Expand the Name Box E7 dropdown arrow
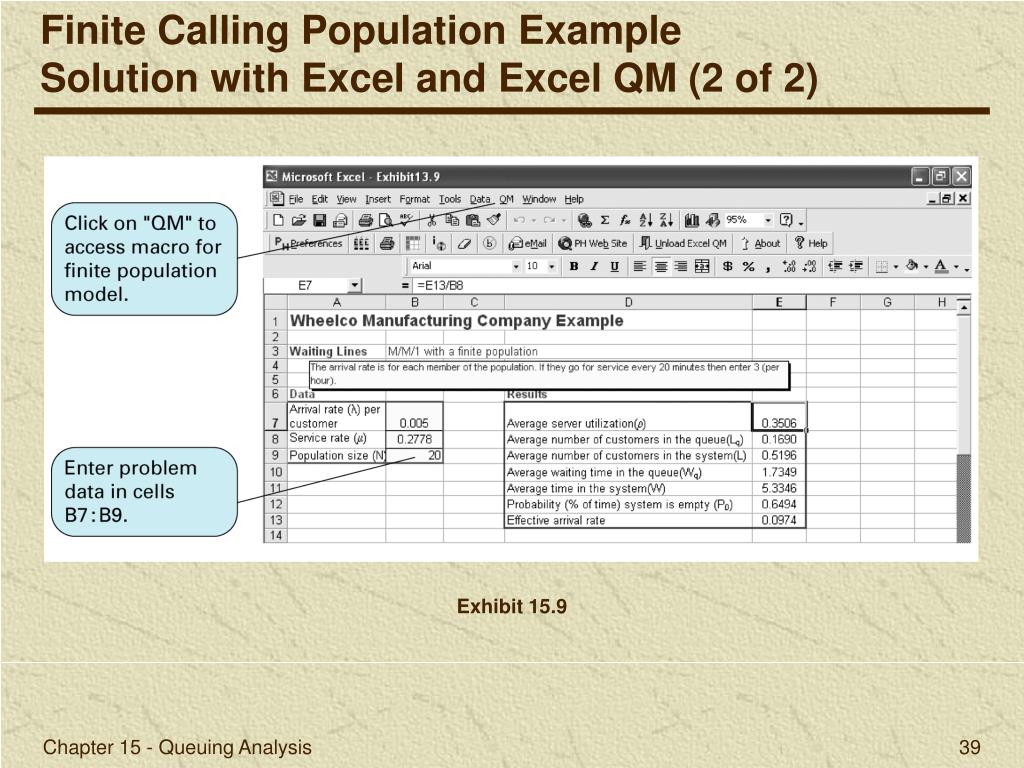The height and width of the screenshot is (768, 1024). (355, 285)
